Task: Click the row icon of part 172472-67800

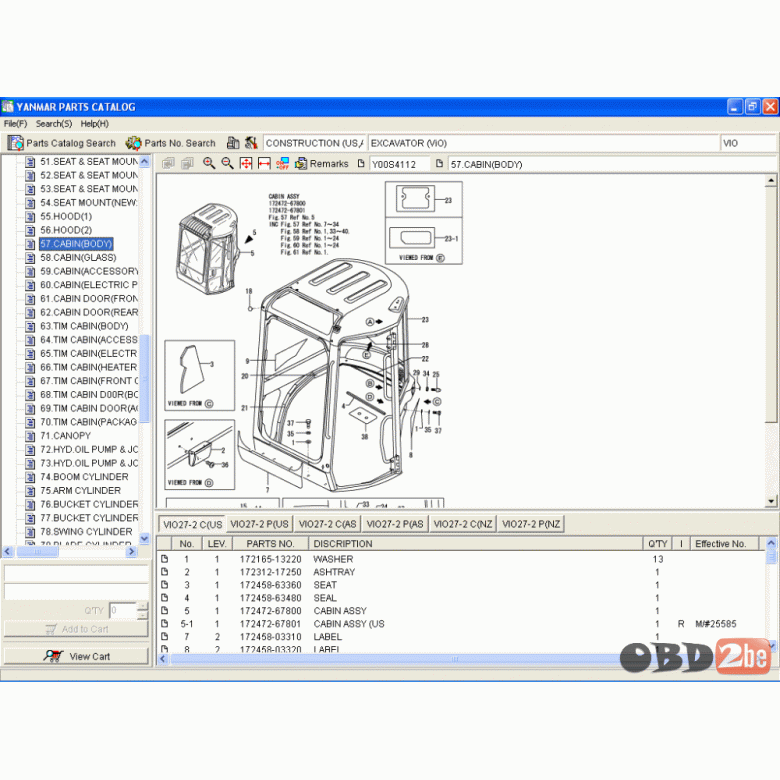Action: click(165, 611)
